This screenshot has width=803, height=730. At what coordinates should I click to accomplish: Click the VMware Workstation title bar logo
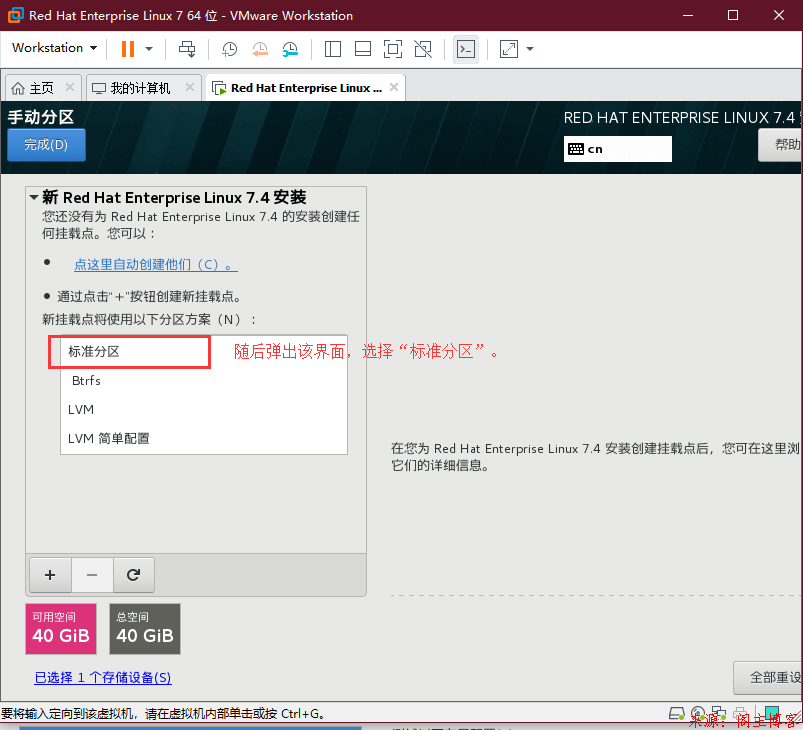click(x=15, y=15)
